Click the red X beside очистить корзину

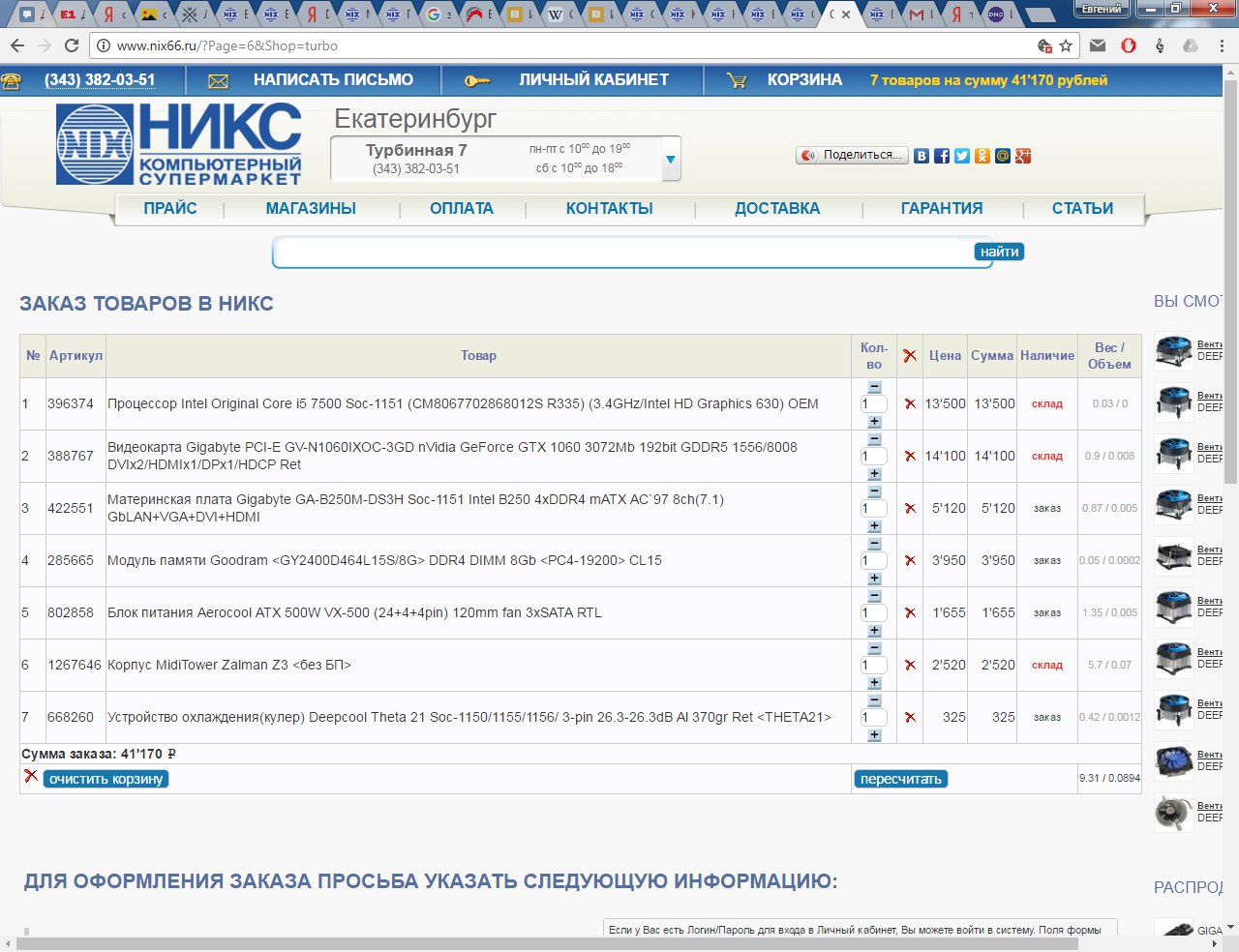pos(31,776)
